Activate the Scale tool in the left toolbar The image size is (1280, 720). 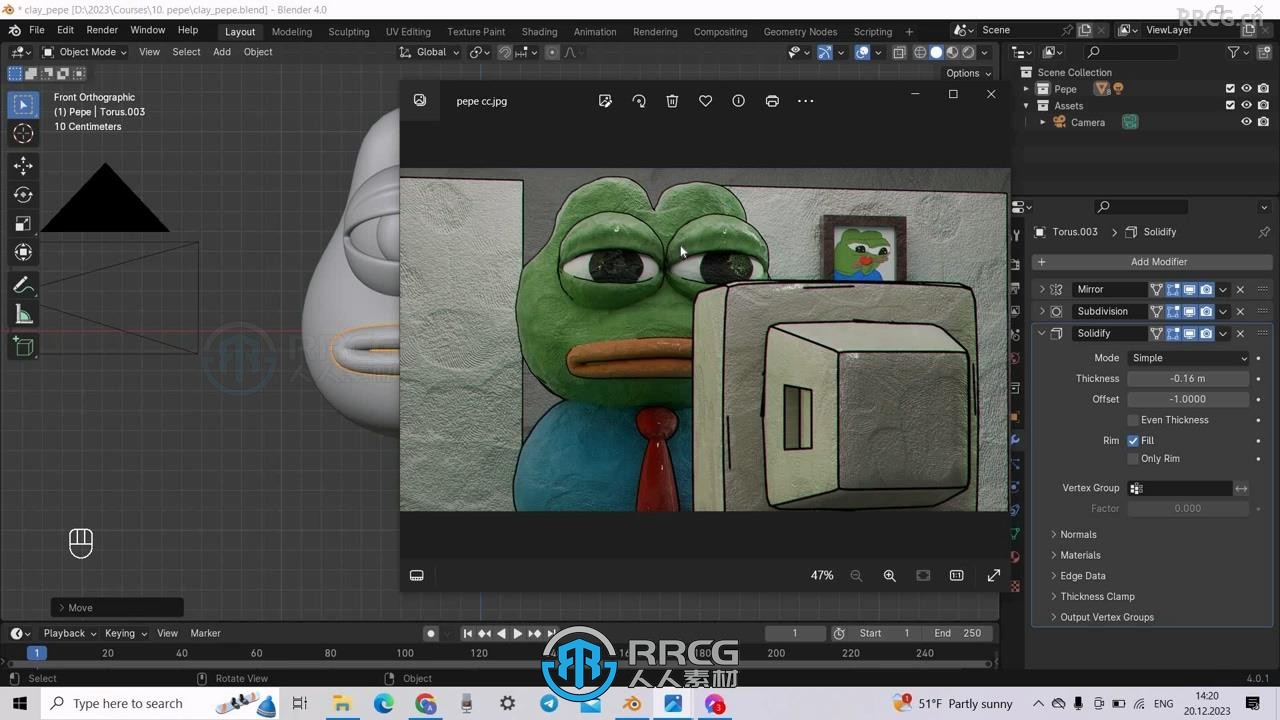tap(23, 224)
